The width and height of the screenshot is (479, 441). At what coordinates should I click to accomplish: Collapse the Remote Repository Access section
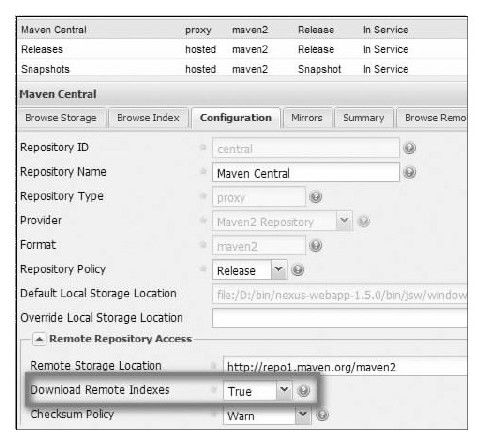point(39,339)
